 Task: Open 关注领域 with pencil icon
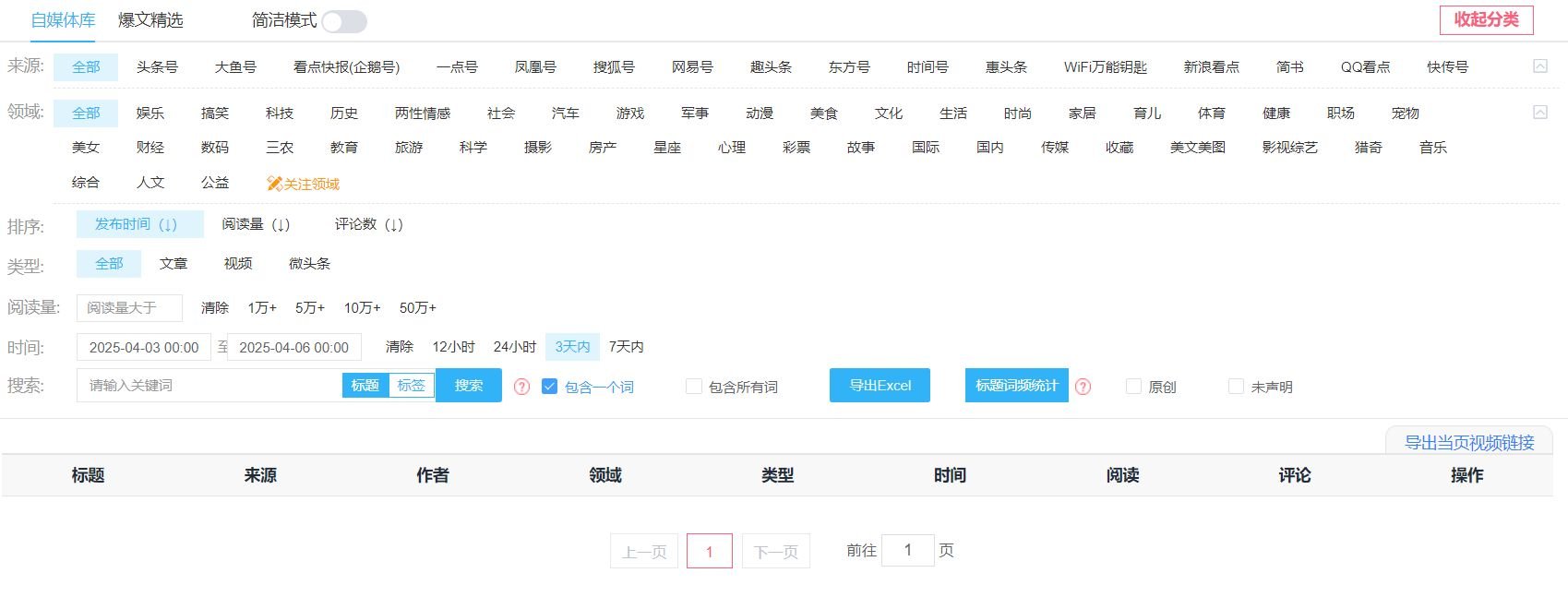[x=303, y=184]
